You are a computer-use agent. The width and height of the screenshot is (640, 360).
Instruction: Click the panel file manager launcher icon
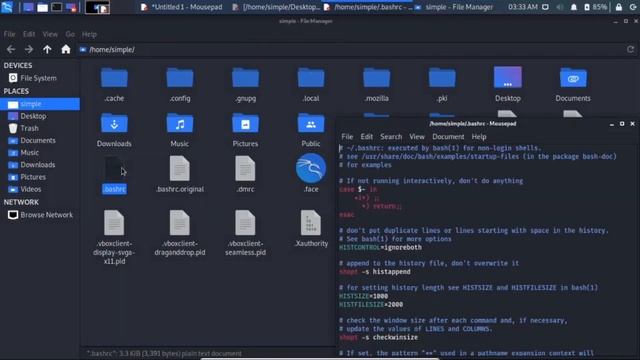[x=42, y=7]
